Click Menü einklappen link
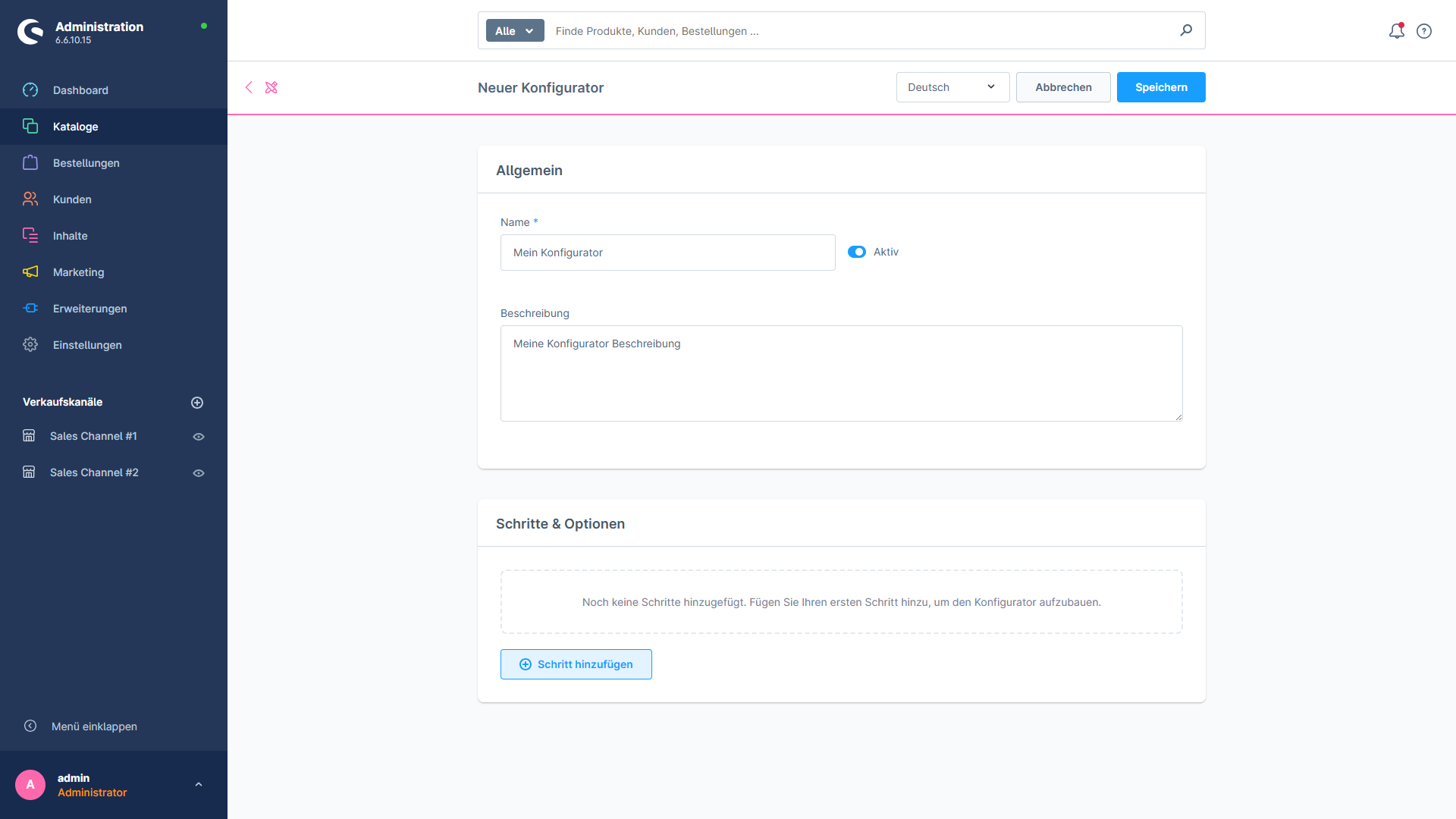The height and width of the screenshot is (819, 1456). (94, 726)
